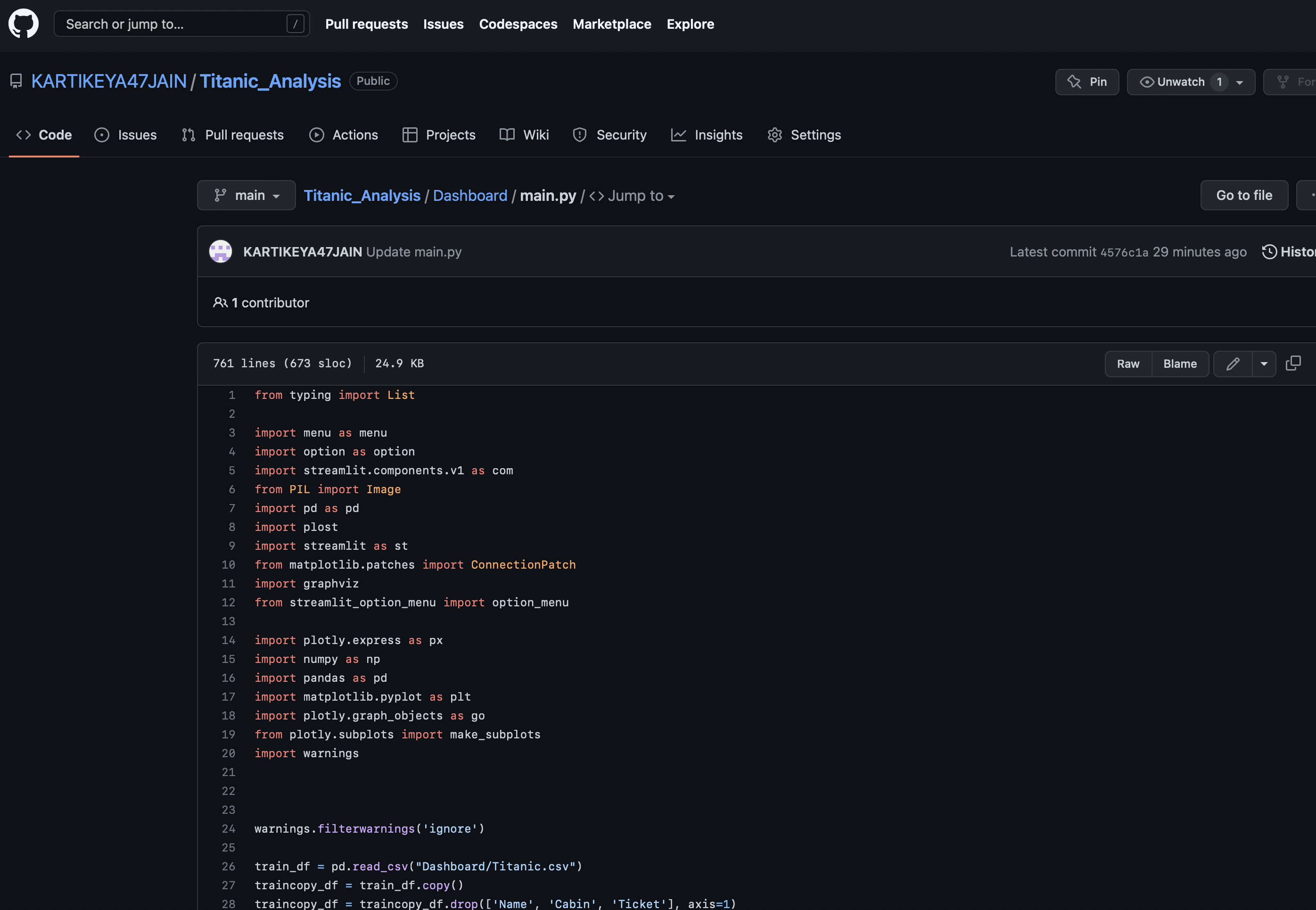
Task: Open Pull requests in top navigation
Action: coord(367,24)
